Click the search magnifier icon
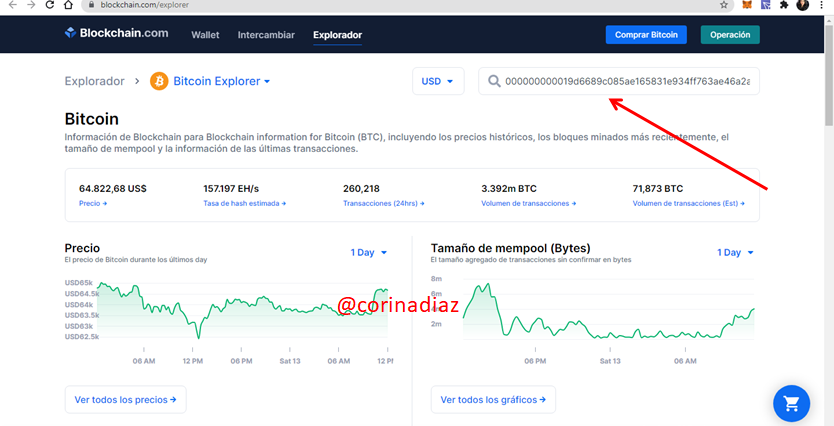 coord(494,81)
